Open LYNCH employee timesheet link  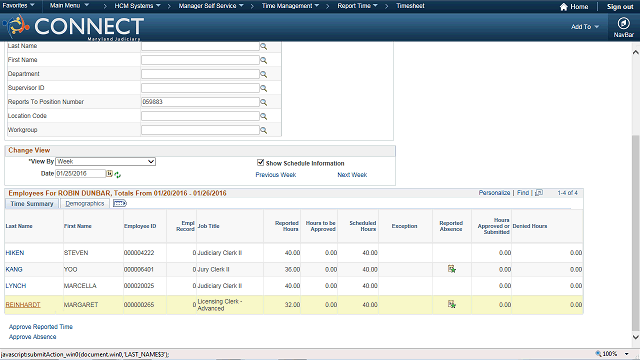tap(16, 286)
